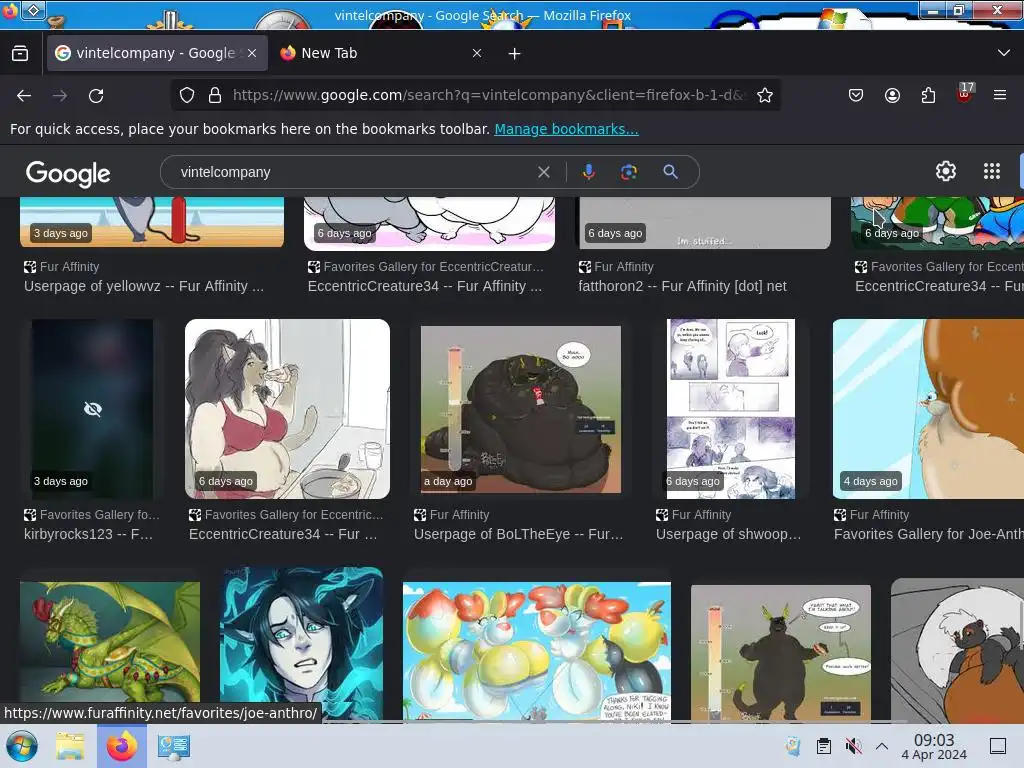Click the tracking protection shield icon
This screenshot has width=1024, height=768.
point(187,95)
